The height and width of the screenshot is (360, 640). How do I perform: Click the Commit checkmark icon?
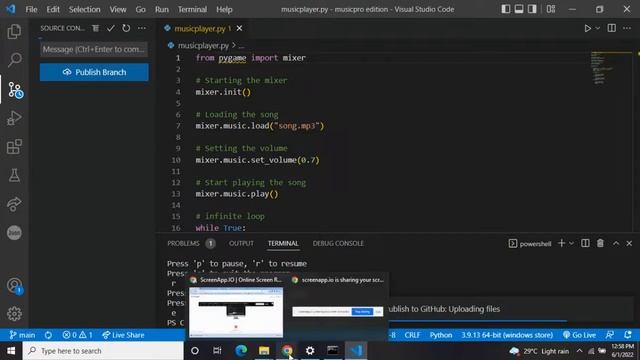111,28
